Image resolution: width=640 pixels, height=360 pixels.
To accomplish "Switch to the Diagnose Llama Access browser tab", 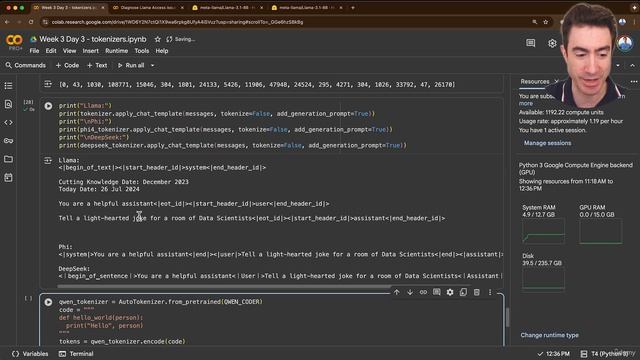I will (147, 7).
